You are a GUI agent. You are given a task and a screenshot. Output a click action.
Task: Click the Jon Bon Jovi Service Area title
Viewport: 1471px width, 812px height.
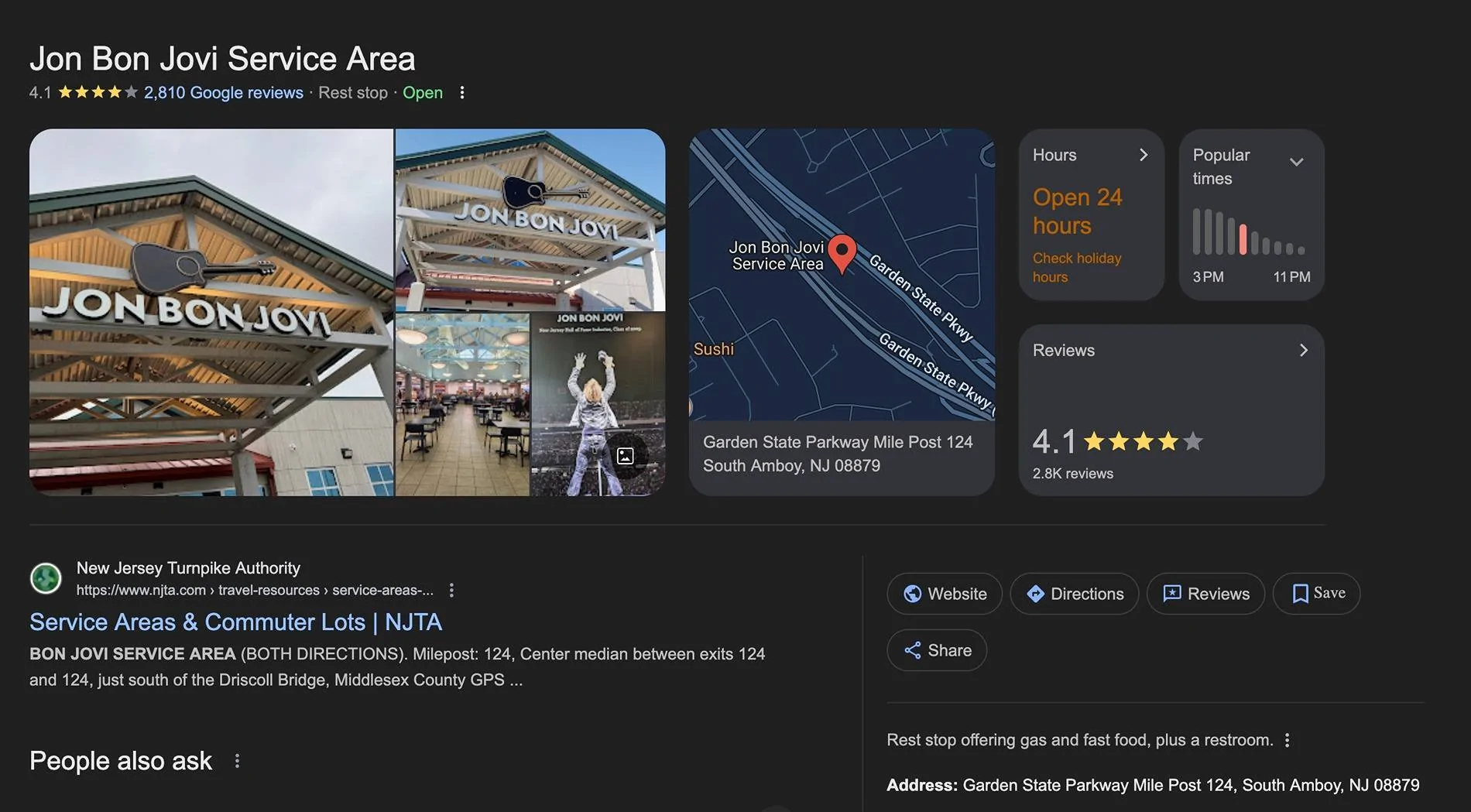(x=222, y=59)
